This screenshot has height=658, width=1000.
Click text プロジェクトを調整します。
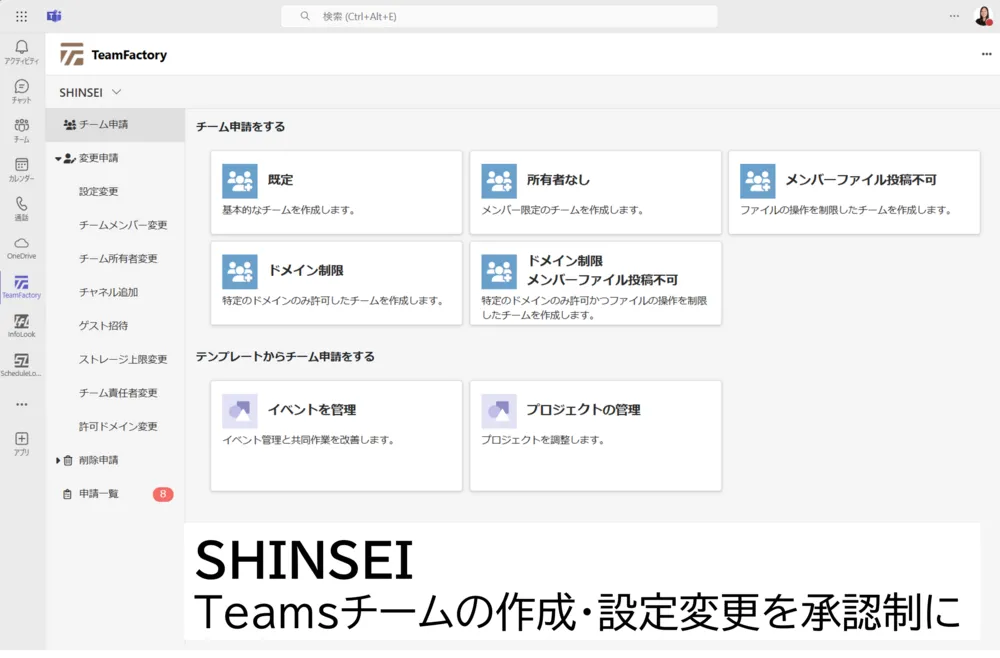point(543,440)
